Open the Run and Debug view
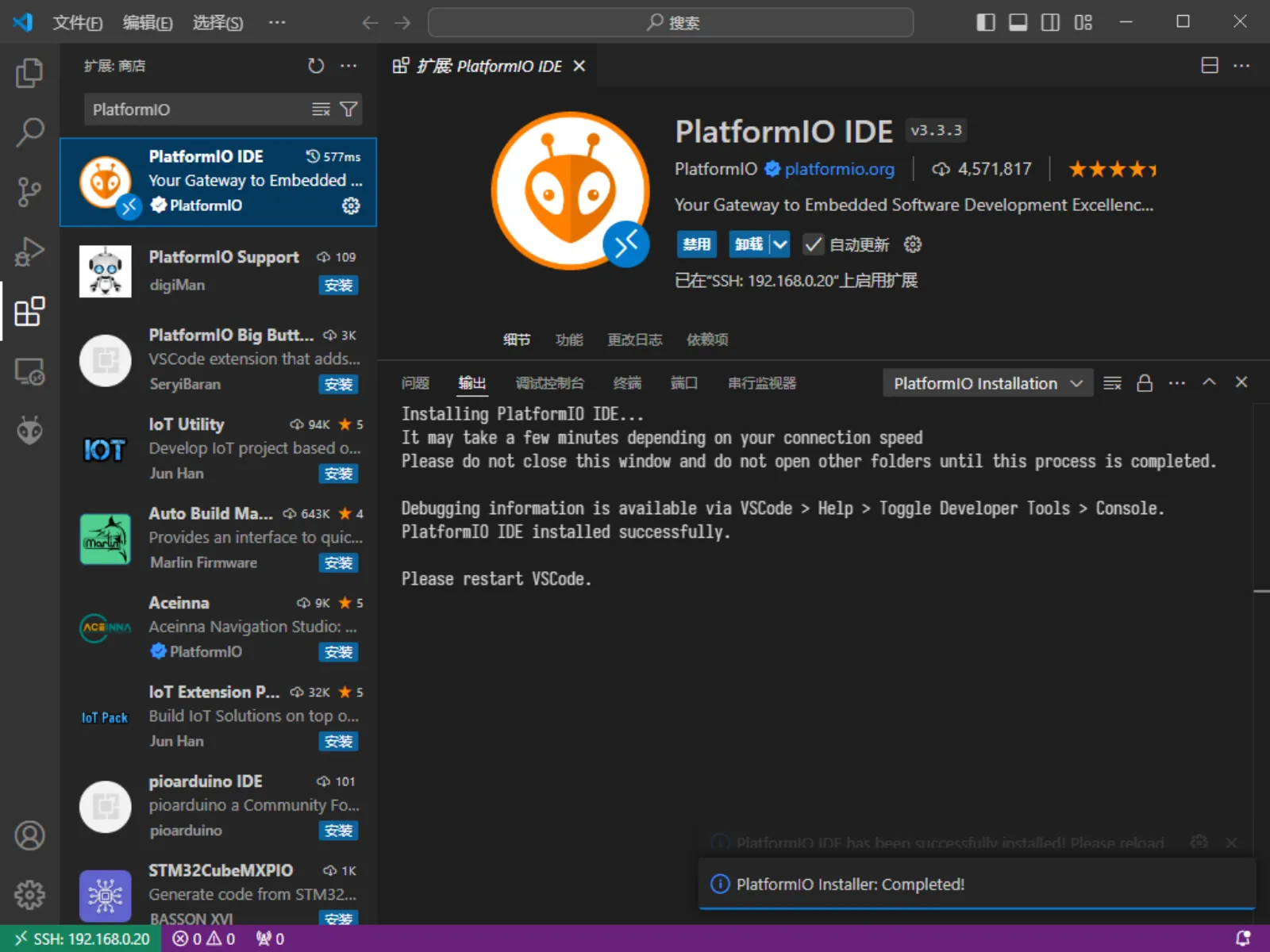 [x=29, y=251]
